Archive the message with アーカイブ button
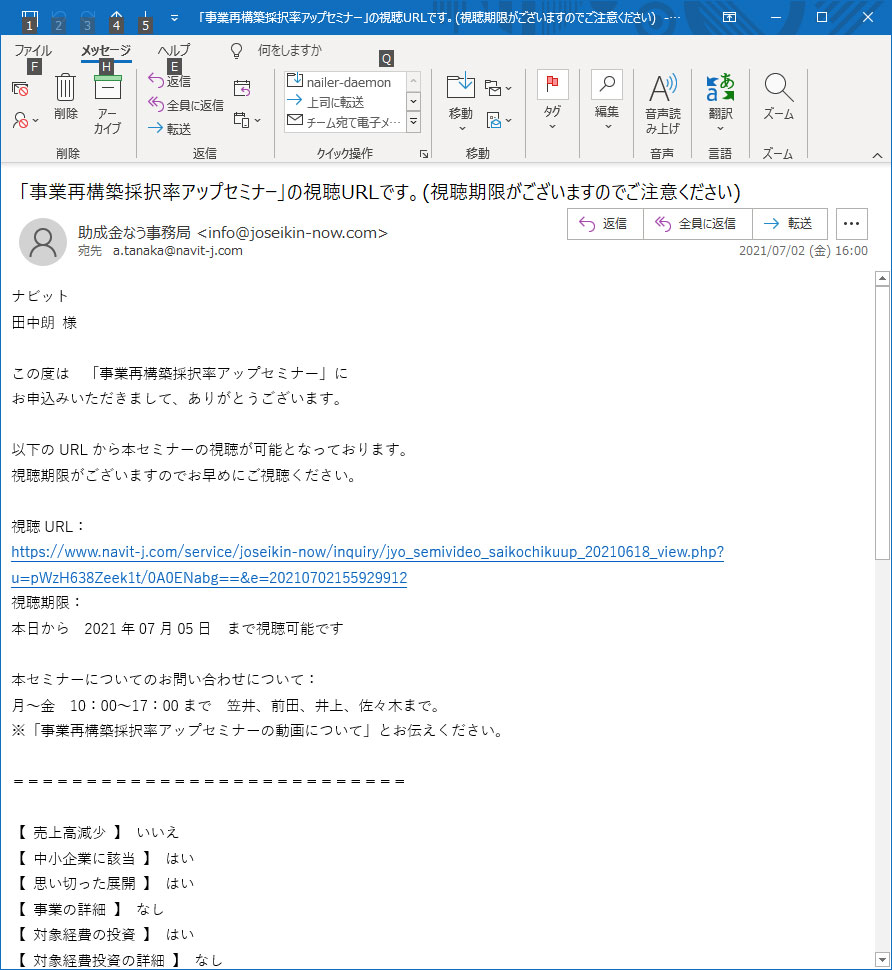Image resolution: width=892 pixels, height=970 pixels. (x=107, y=103)
